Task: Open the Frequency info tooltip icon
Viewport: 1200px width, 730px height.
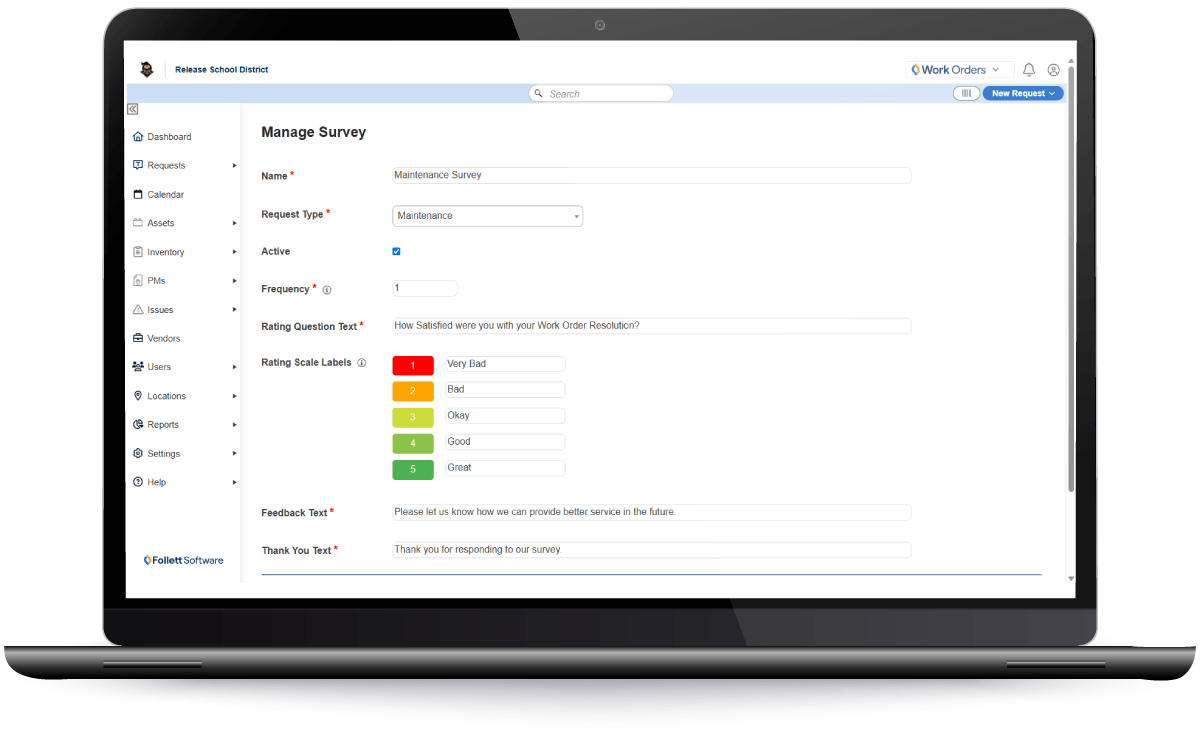Action: (x=326, y=288)
